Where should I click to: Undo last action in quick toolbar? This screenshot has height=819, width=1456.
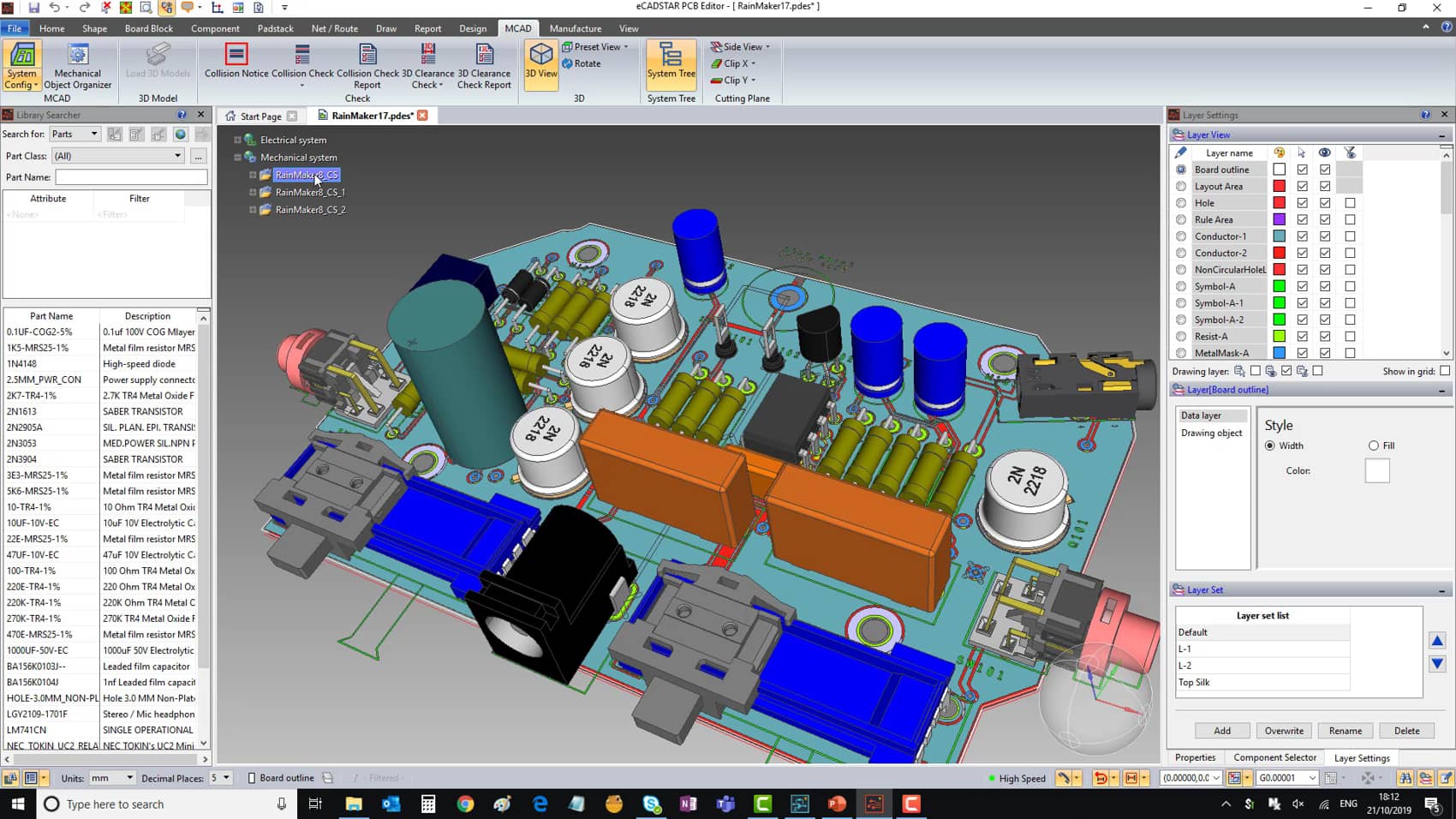click(55, 8)
